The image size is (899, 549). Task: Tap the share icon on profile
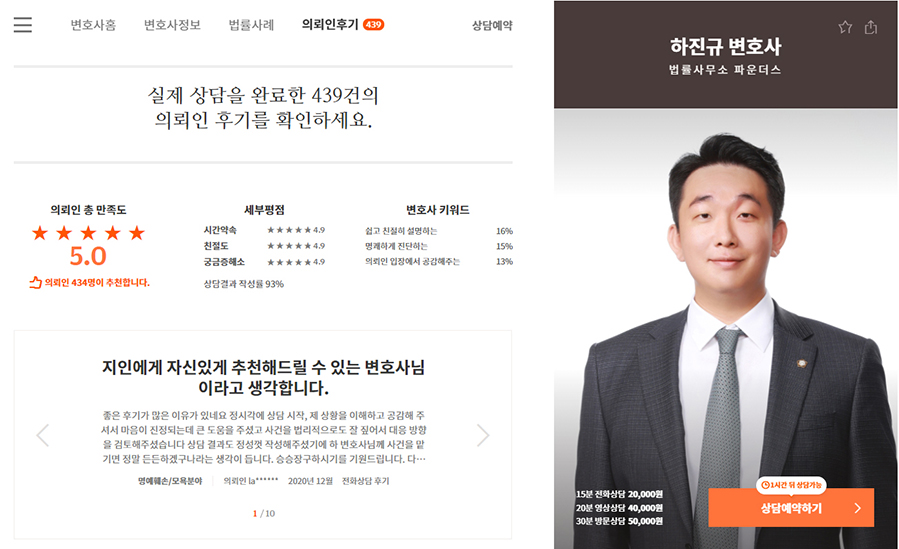pos(871,27)
